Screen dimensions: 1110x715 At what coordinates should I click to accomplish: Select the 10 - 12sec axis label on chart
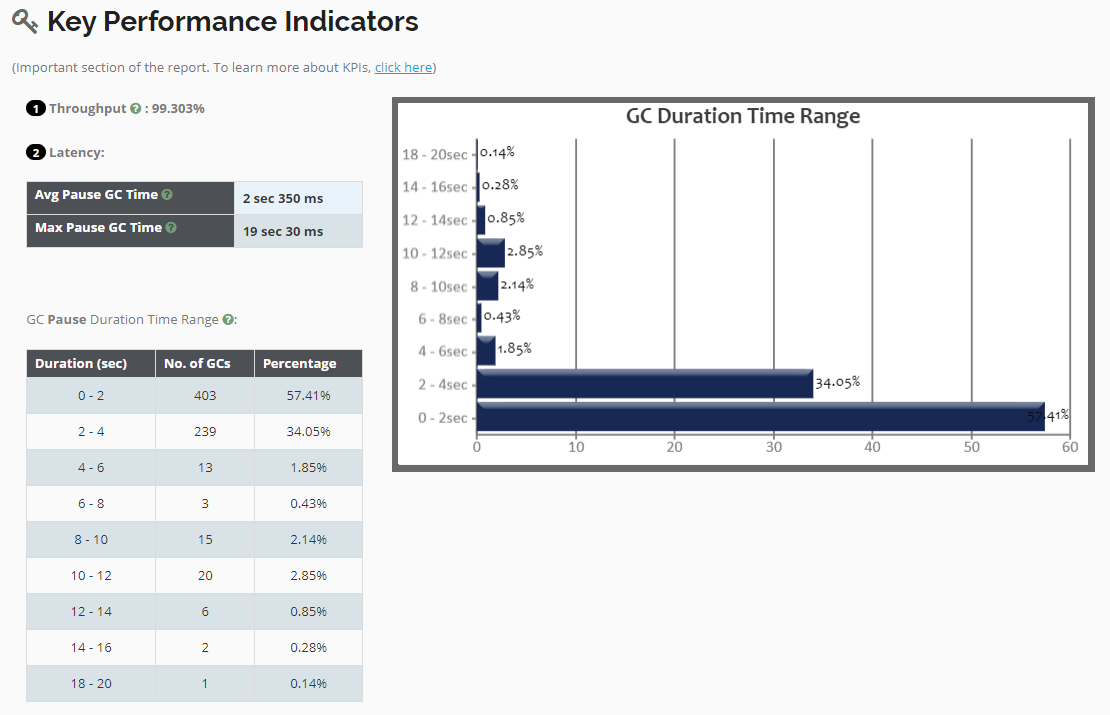[437, 252]
